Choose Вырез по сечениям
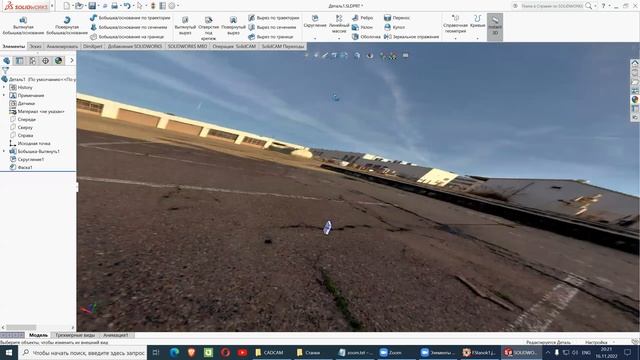 point(272,27)
